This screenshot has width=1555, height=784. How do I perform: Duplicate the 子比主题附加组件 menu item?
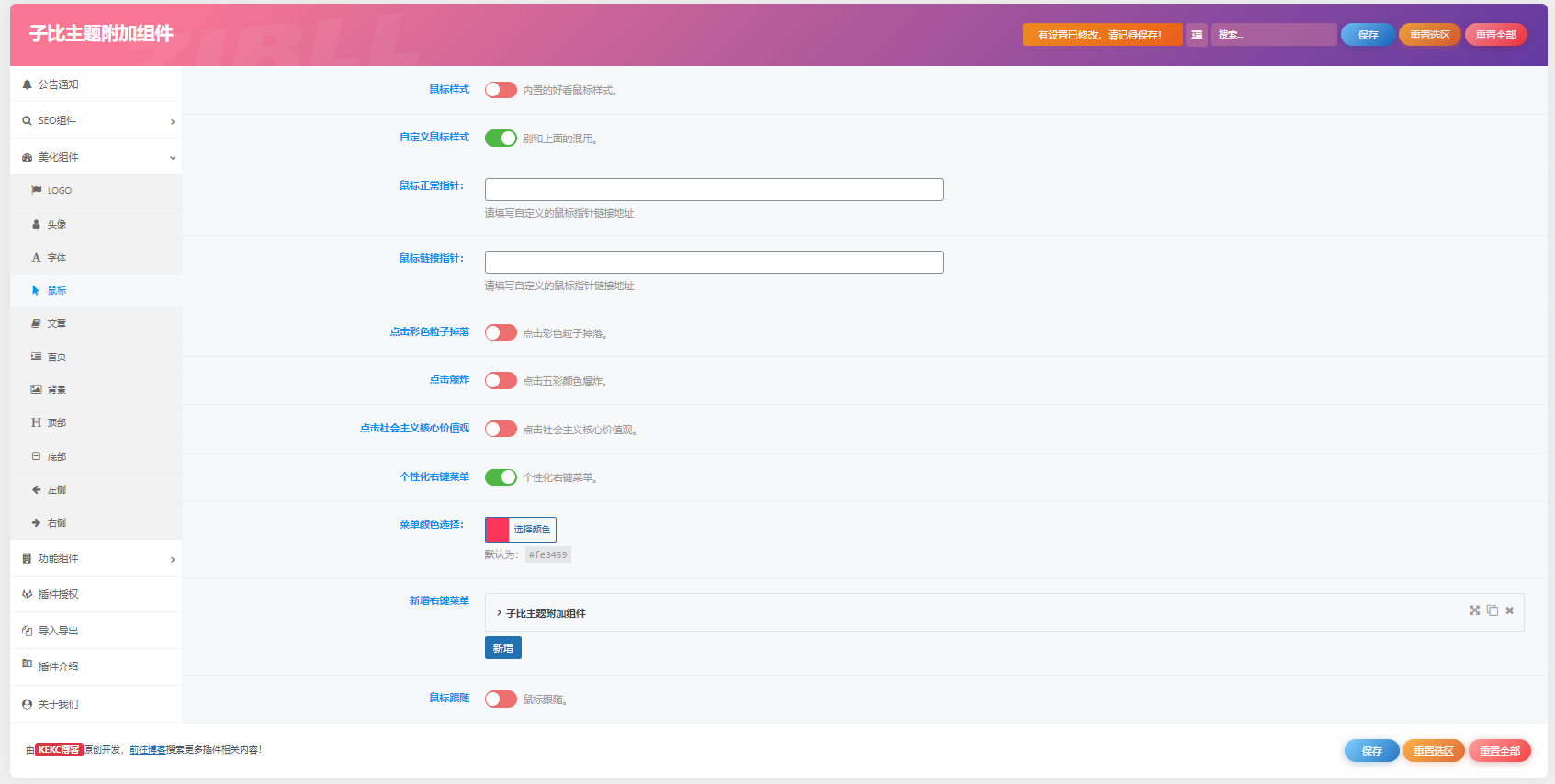coord(1493,610)
